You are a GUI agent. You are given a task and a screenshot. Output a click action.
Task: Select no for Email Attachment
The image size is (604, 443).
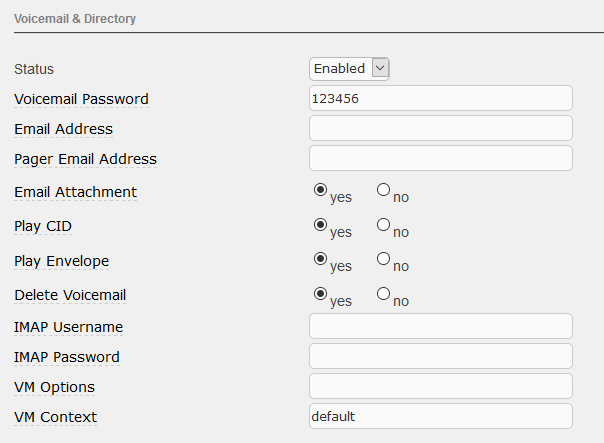click(383, 189)
